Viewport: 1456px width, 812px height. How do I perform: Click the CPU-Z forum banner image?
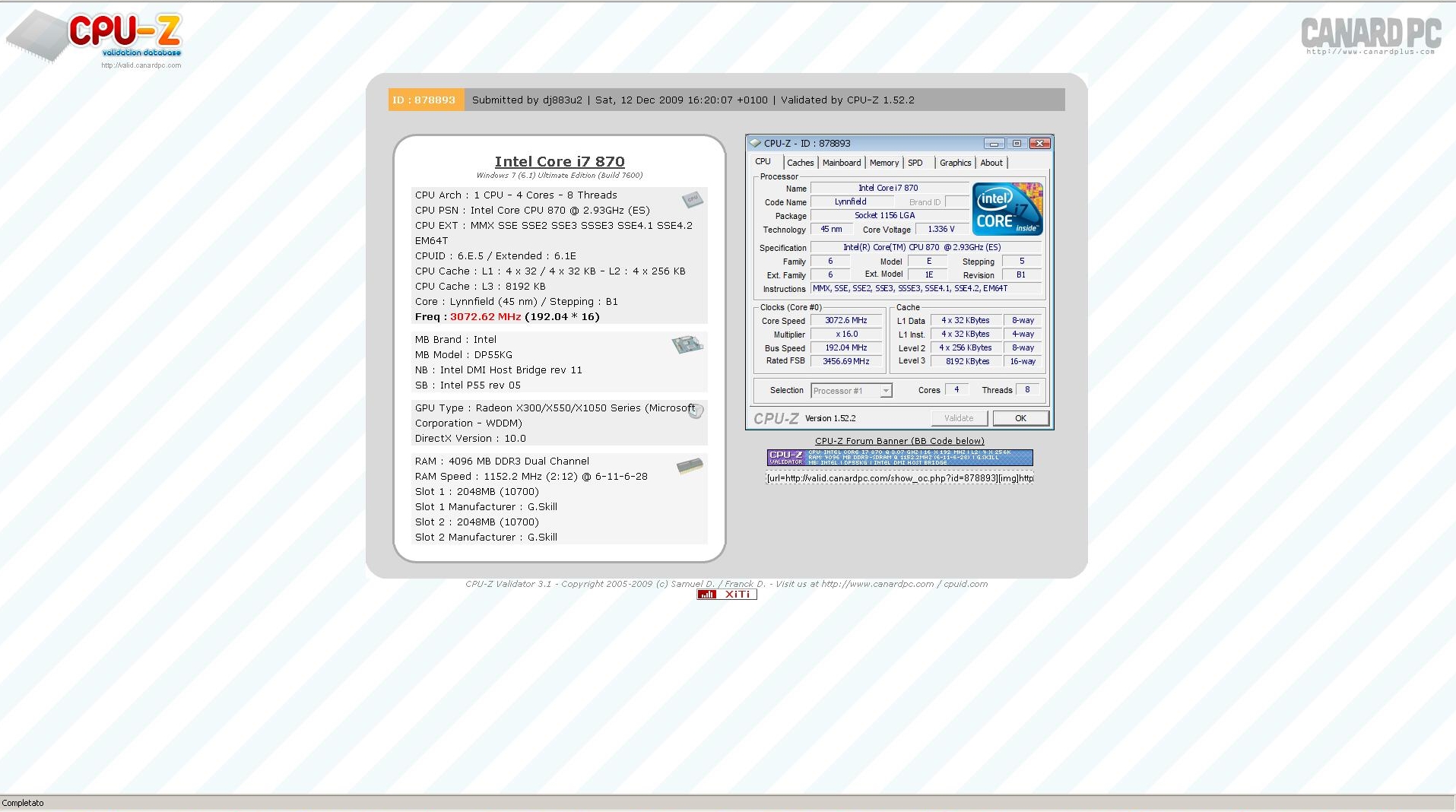point(899,458)
